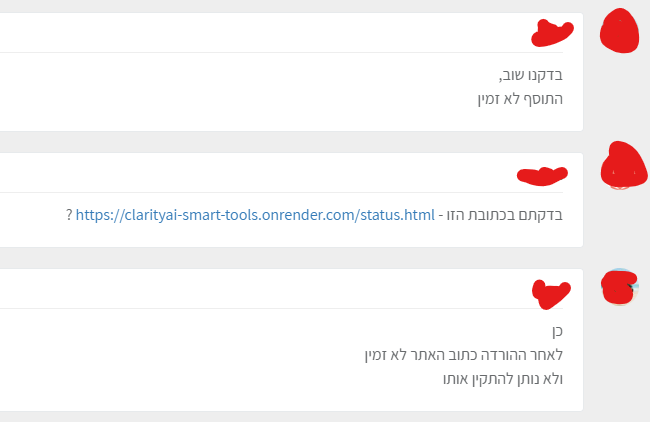
Task: Click the question mark after the URL
Action: 69,215
